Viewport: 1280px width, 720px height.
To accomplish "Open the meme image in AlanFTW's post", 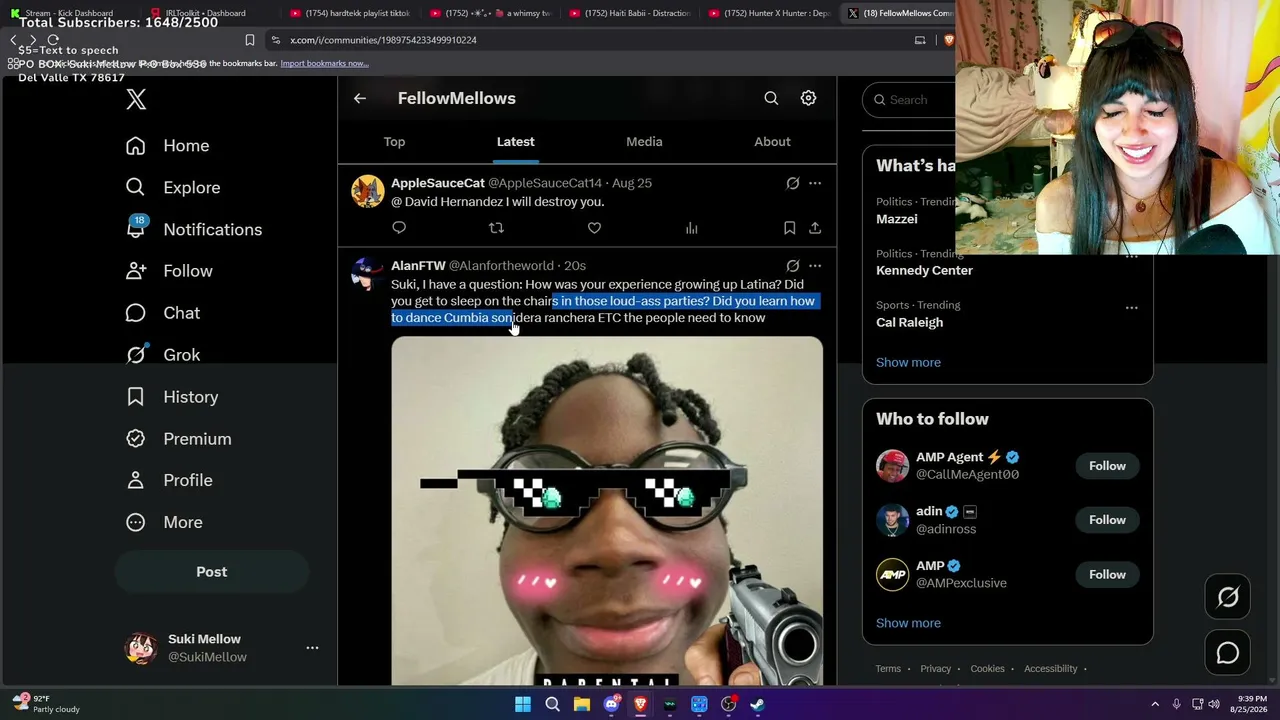I will (x=607, y=511).
